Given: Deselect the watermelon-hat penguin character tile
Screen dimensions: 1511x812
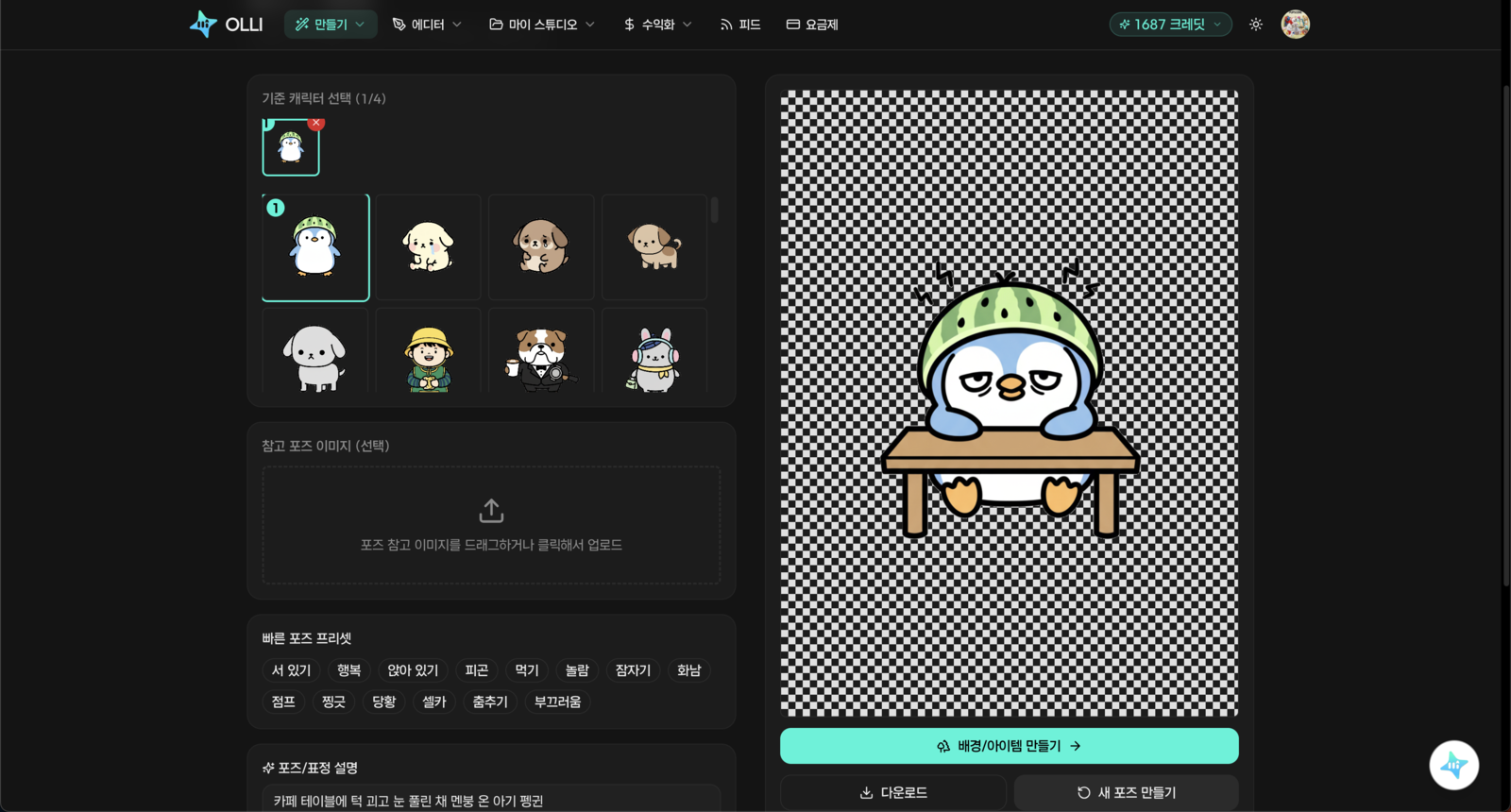Looking at the screenshot, I should [315, 247].
